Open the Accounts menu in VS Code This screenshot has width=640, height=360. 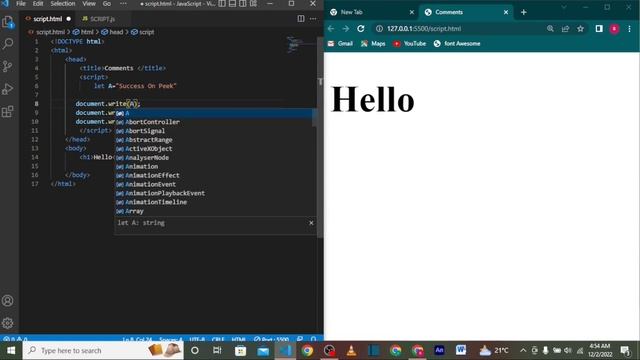click(x=8, y=301)
